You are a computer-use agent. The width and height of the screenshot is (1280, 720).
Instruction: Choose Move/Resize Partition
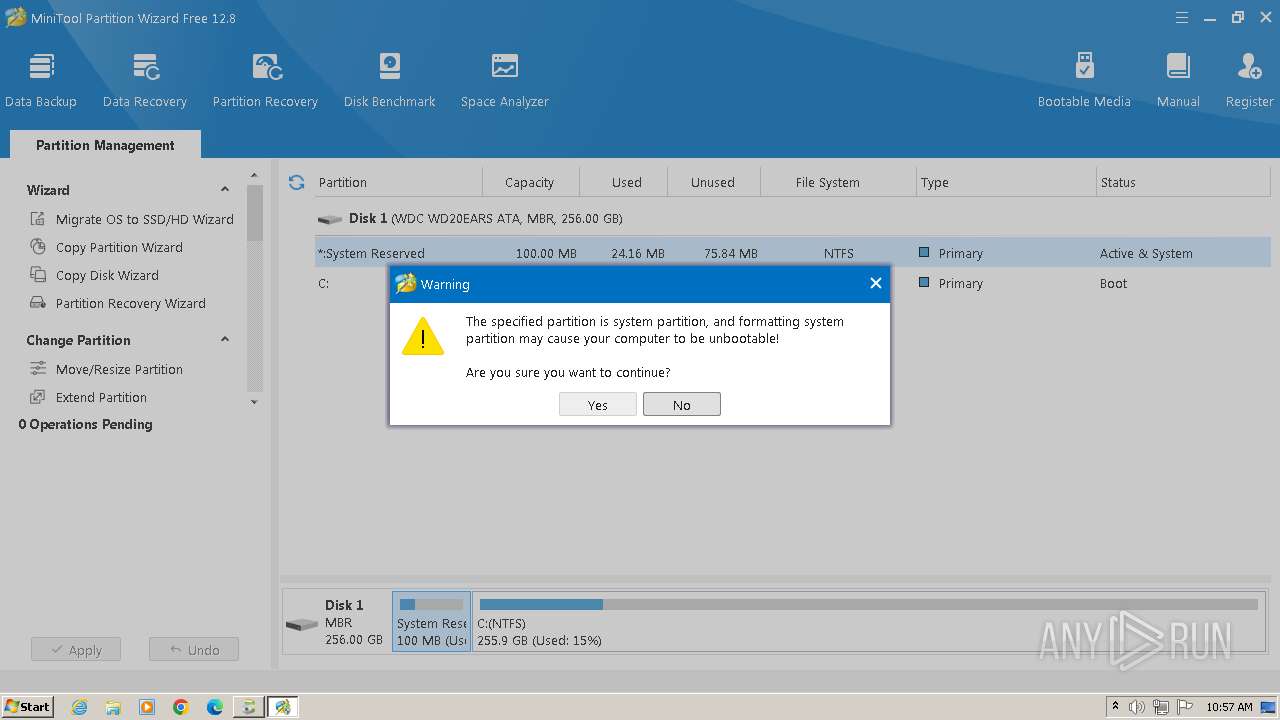tap(106, 369)
